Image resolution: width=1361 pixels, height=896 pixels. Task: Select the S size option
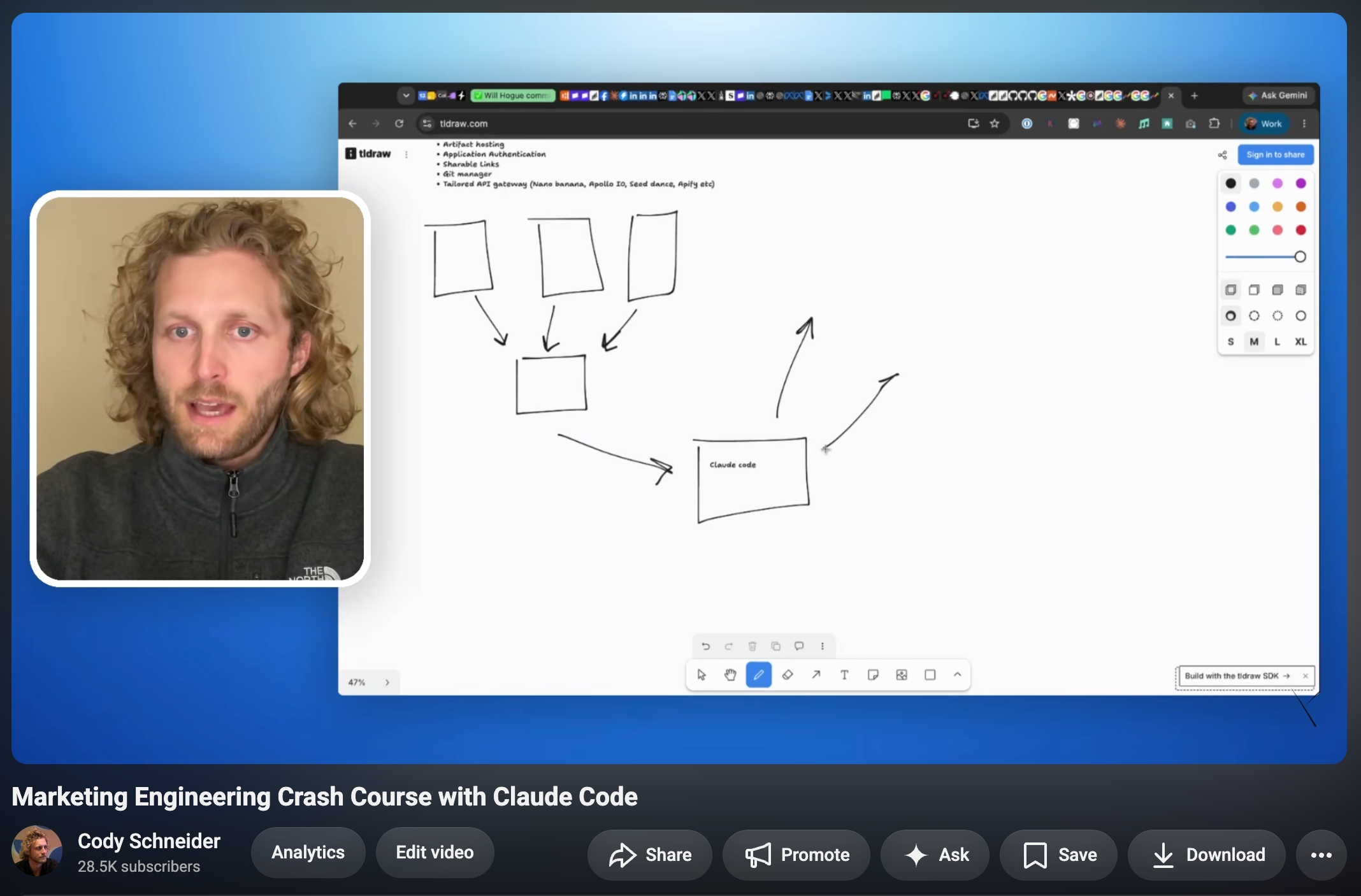pyautogui.click(x=1231, y=342)
